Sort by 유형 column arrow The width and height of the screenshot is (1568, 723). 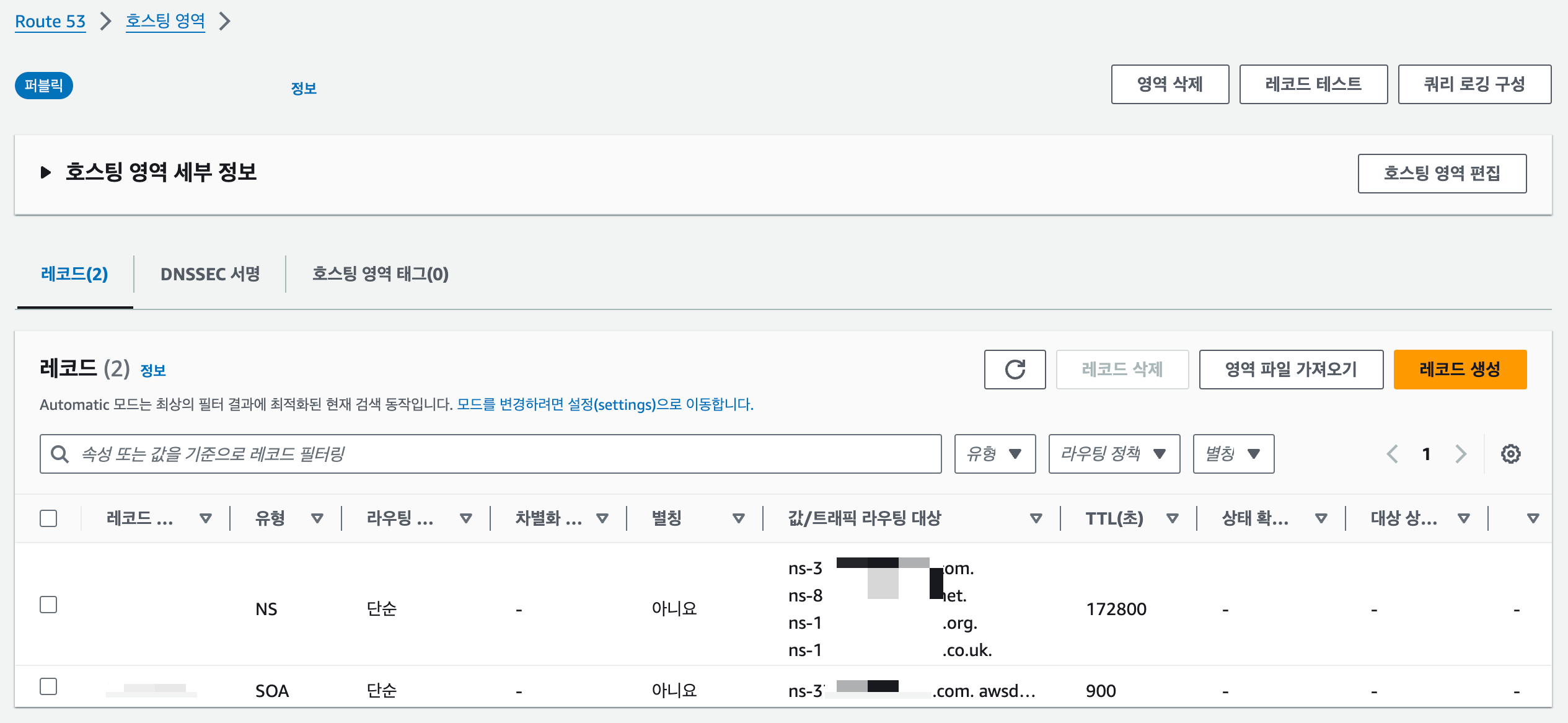pyautogui.click(x=317, y=518)
